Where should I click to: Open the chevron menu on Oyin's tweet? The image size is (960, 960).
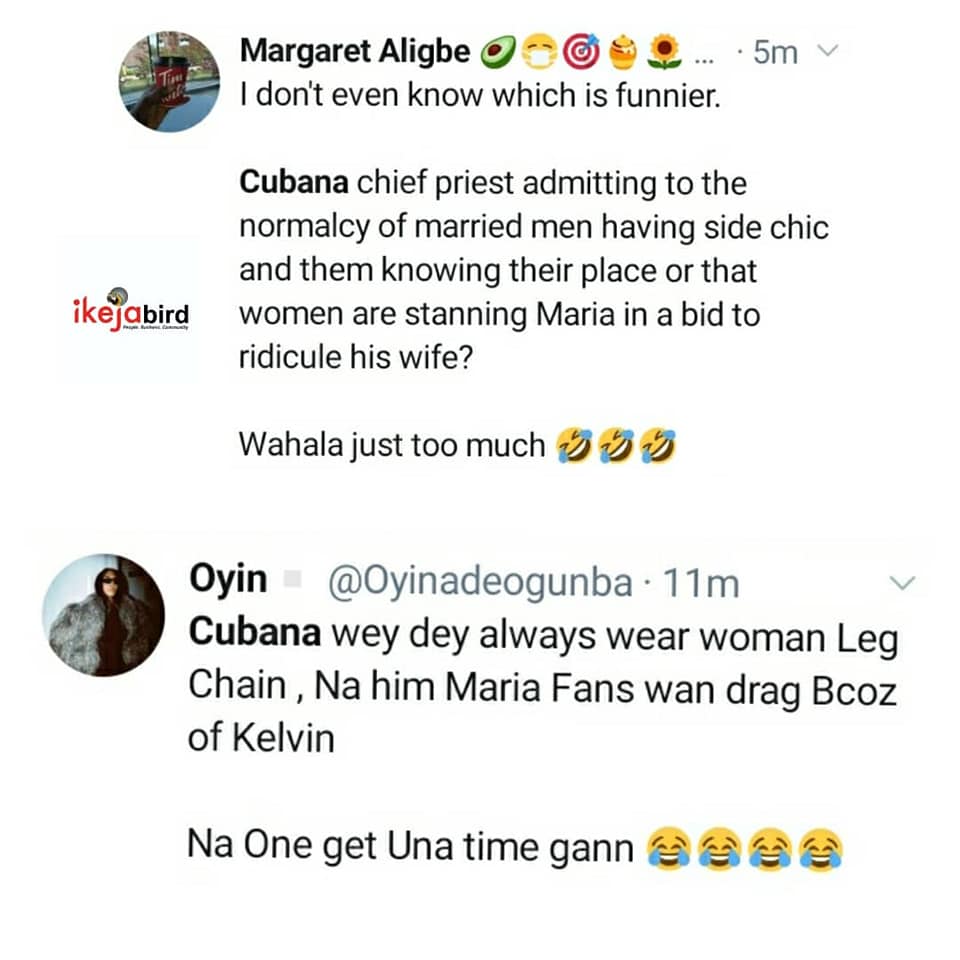coord(902,582)
